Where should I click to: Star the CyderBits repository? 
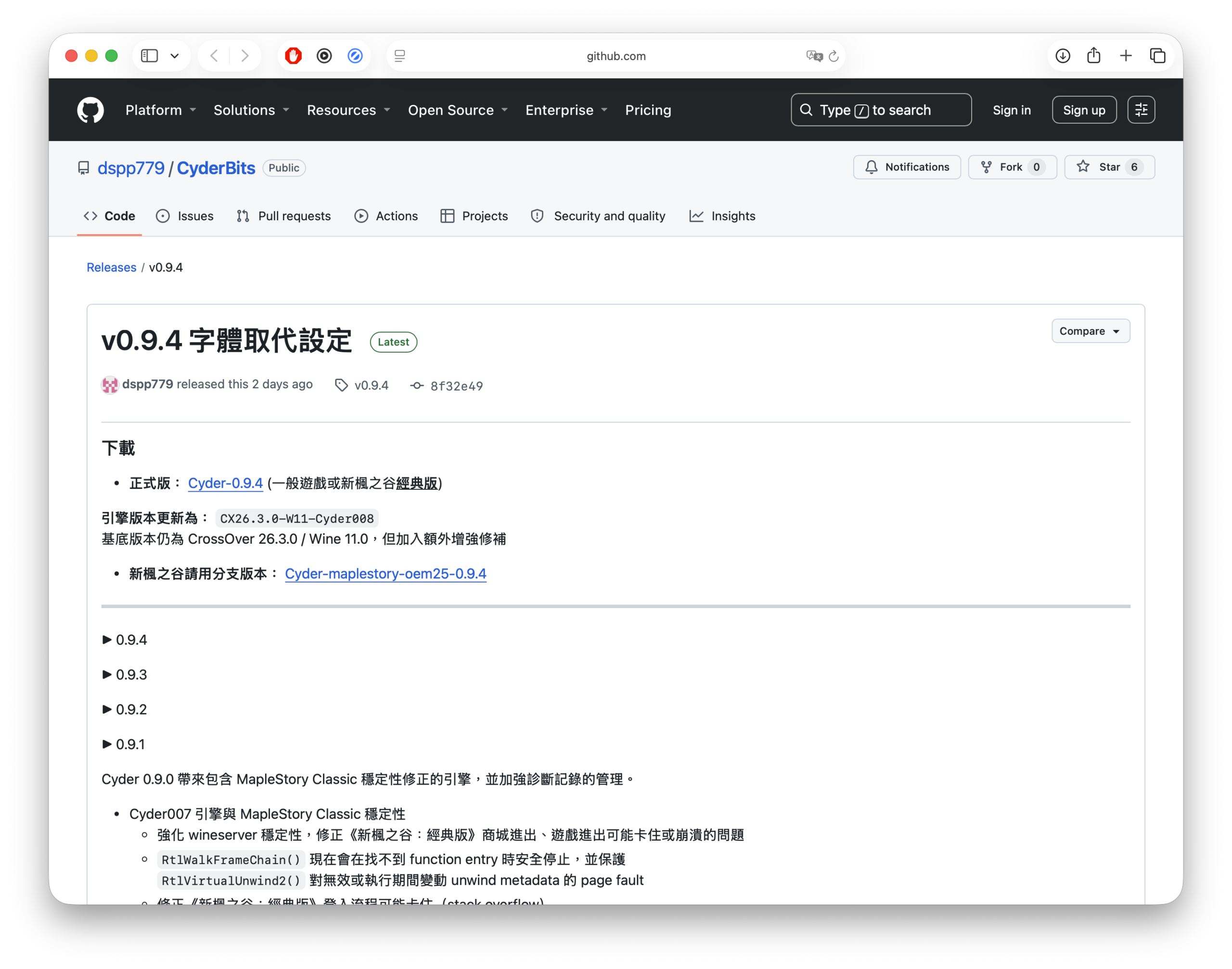click(x=1109, y=167)
